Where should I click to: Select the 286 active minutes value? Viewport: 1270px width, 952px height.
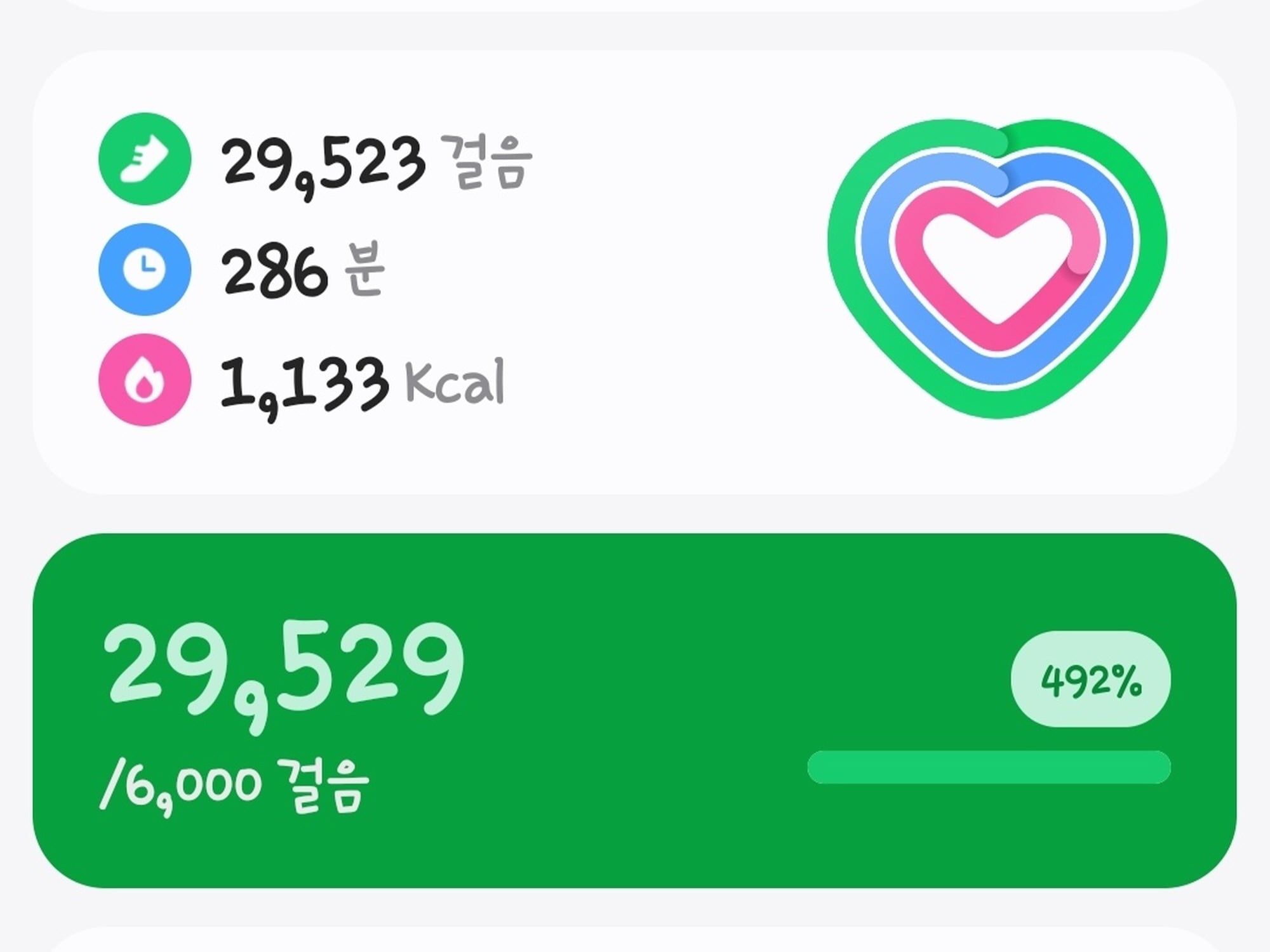(274, 272)
